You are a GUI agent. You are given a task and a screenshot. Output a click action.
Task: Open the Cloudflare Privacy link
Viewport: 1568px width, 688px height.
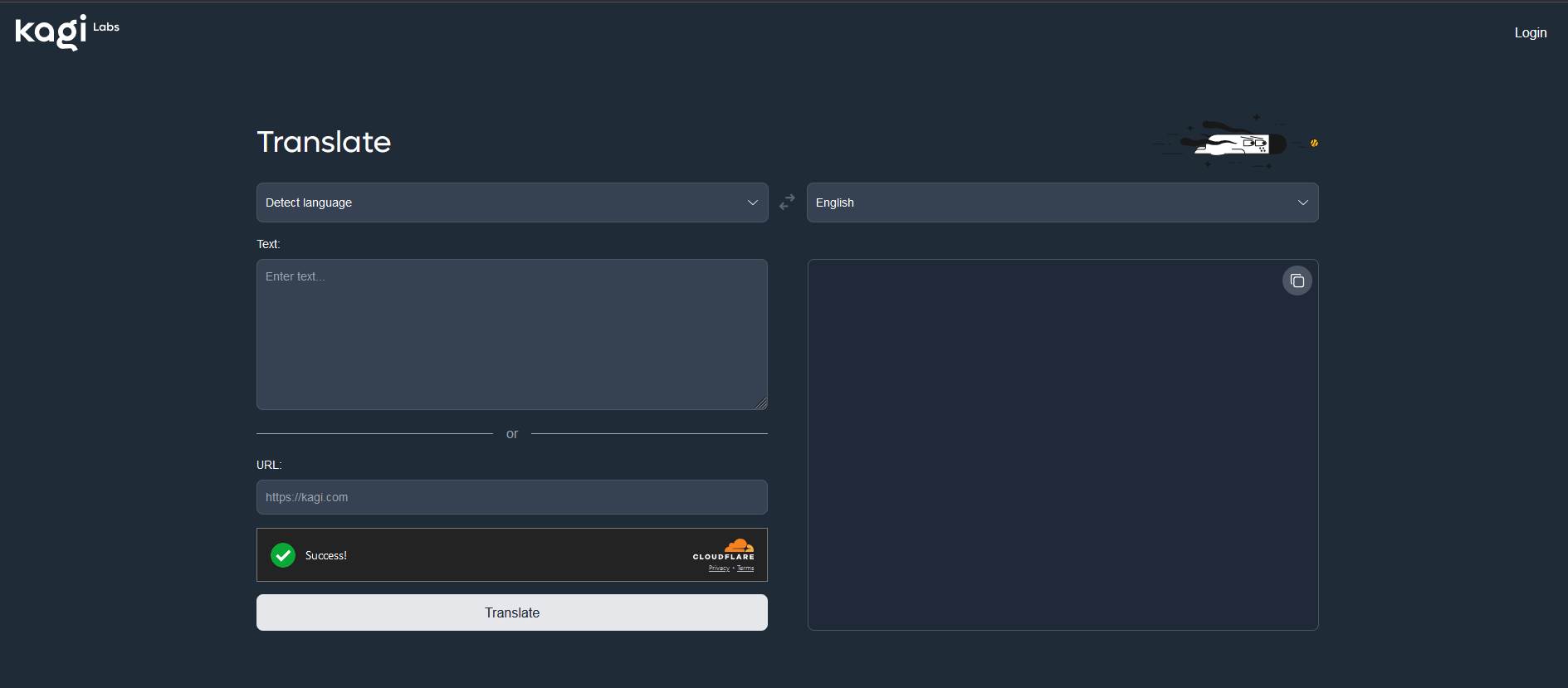719,568
